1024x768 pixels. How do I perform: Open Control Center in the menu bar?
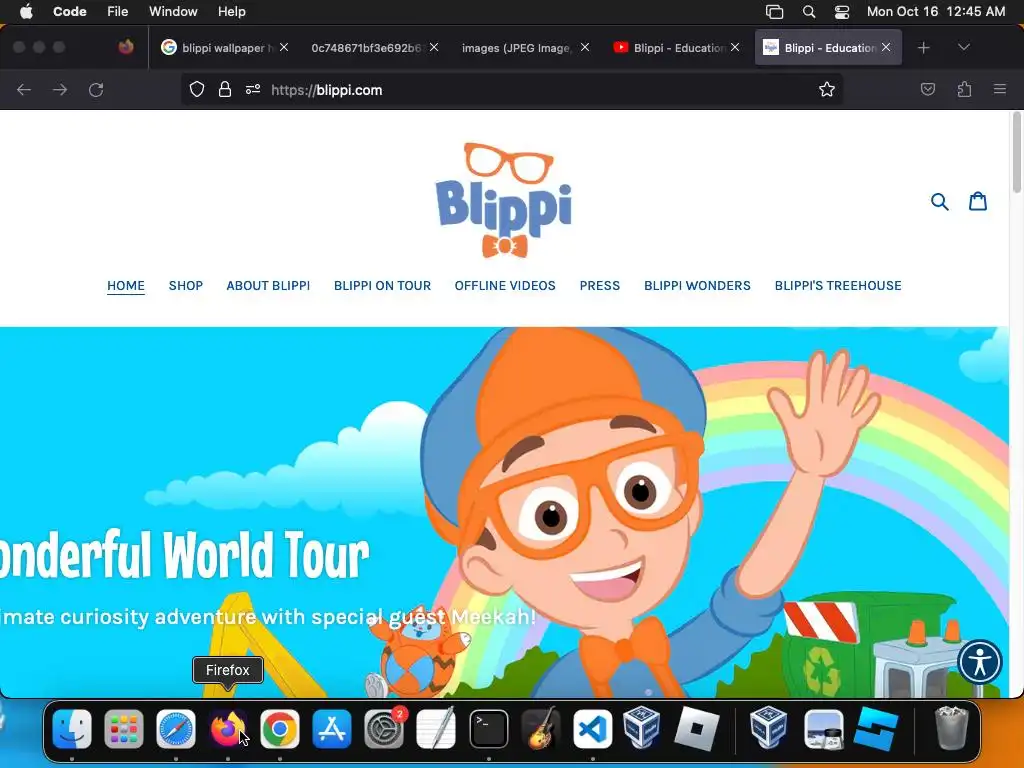pyautogui.click(x=842, y=12)
